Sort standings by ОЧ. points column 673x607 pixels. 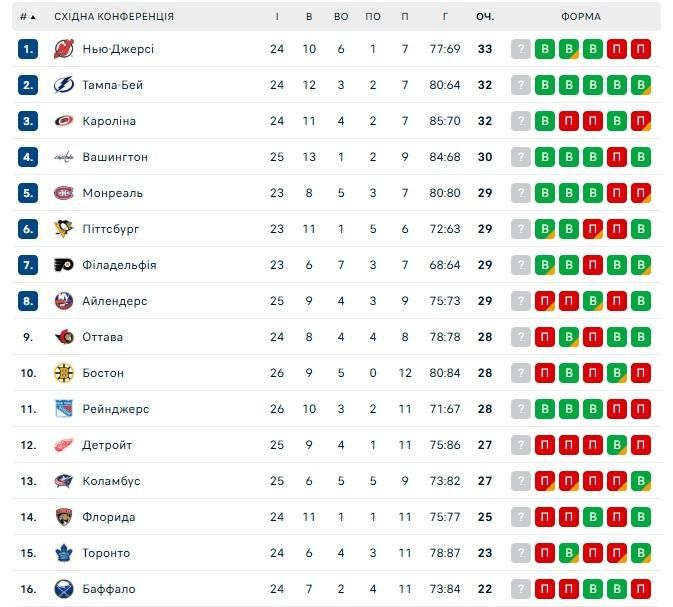485,17
